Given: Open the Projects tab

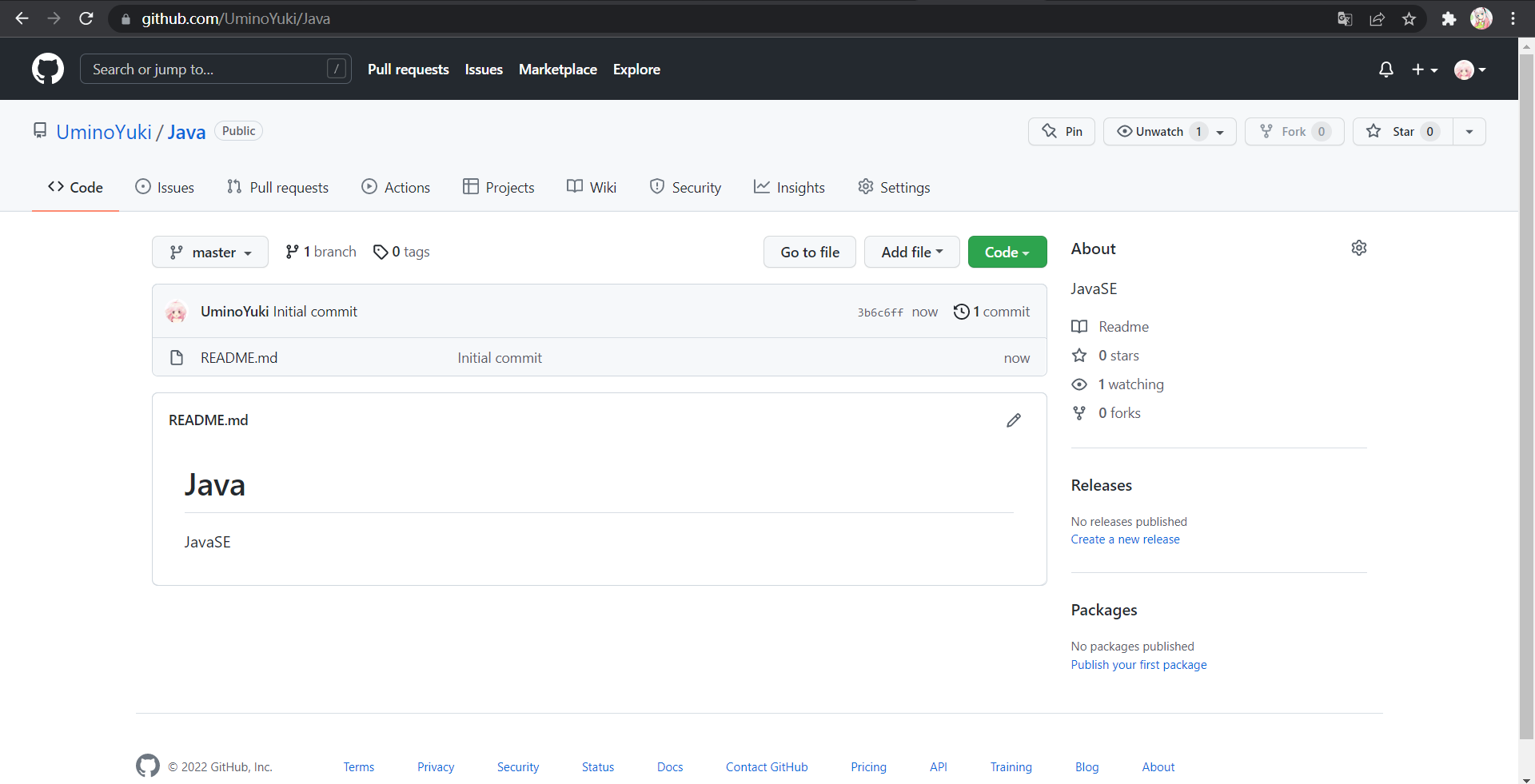Looking at the screenshot, I should pos(499,187).
